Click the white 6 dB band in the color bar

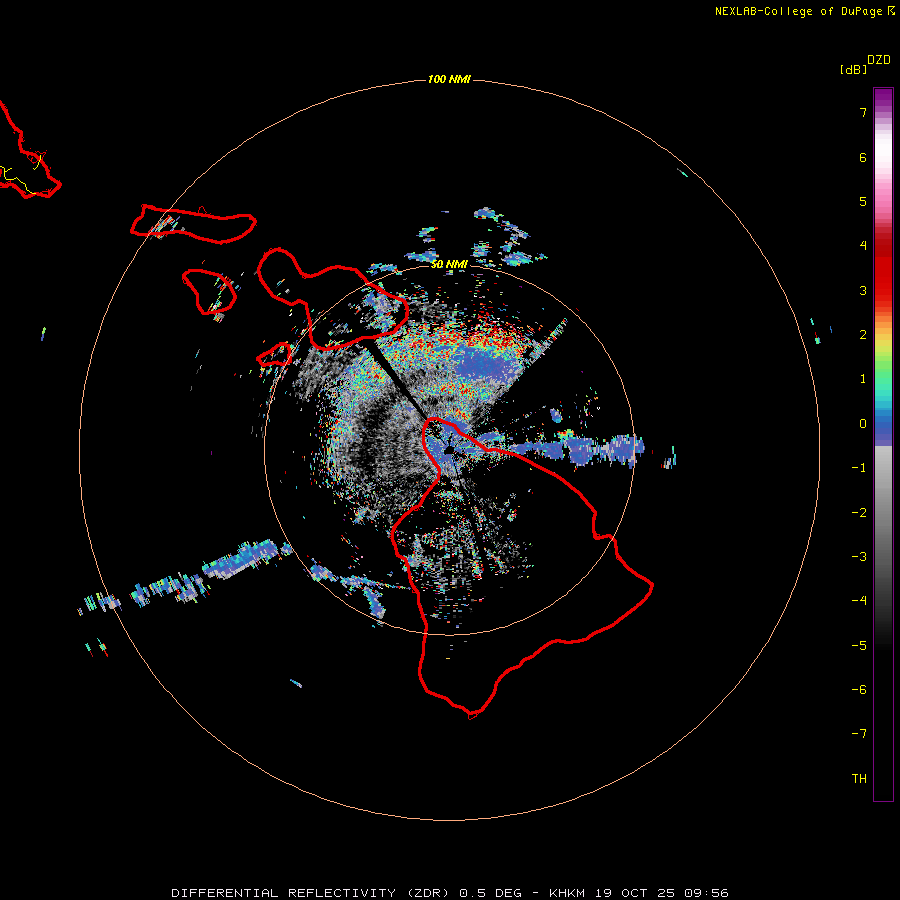883,150
